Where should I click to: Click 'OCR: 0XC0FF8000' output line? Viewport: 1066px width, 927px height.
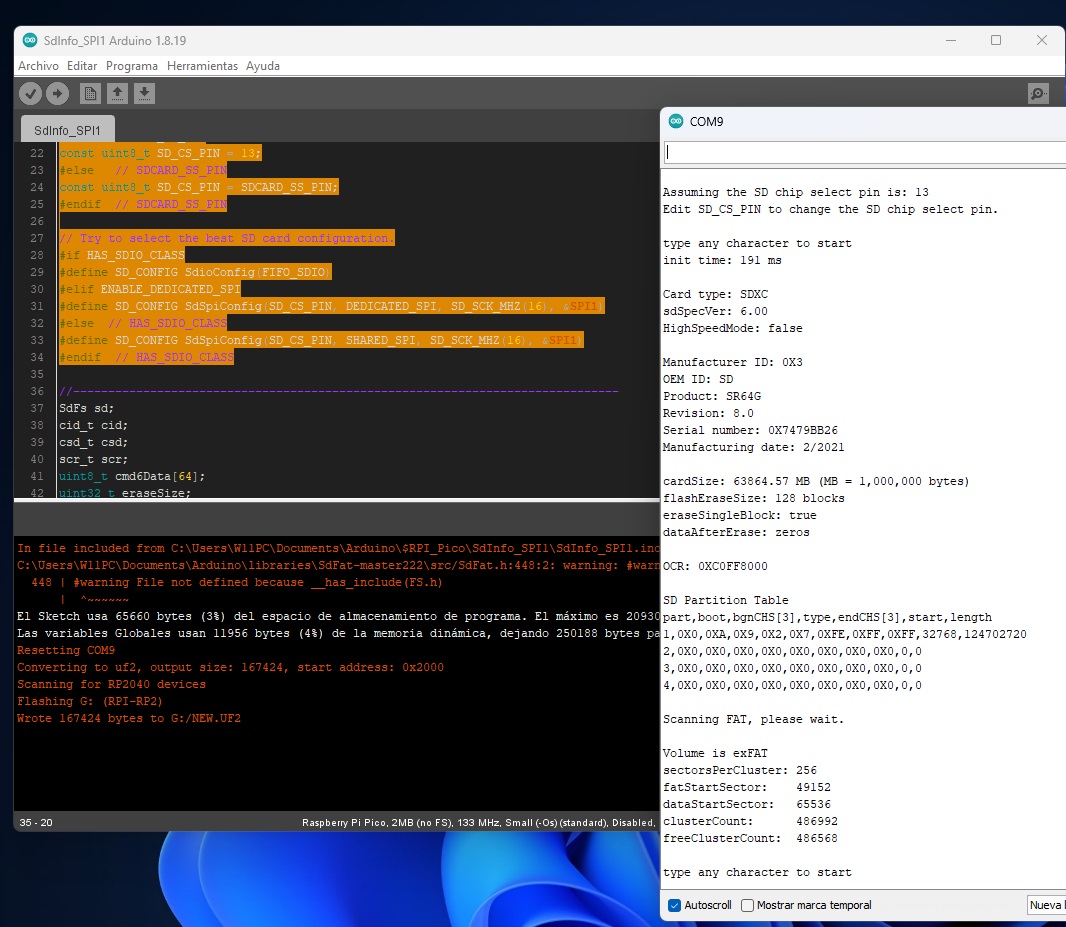715,566
